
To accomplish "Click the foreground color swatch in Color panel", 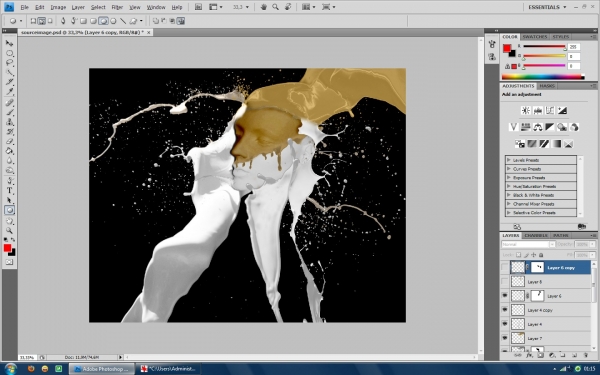I will 507,48.
